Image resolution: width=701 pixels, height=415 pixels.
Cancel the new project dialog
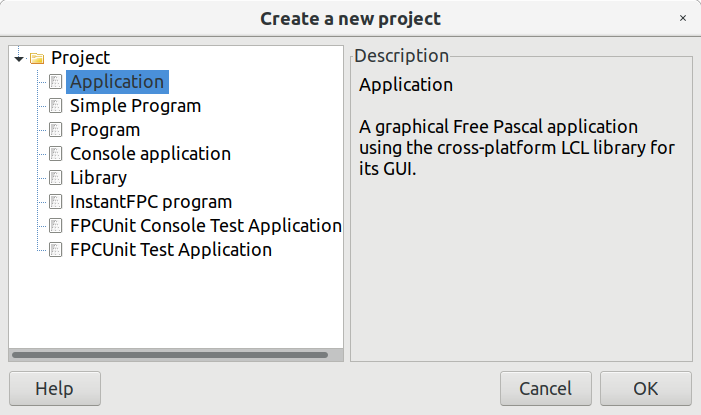click(545, 389)
